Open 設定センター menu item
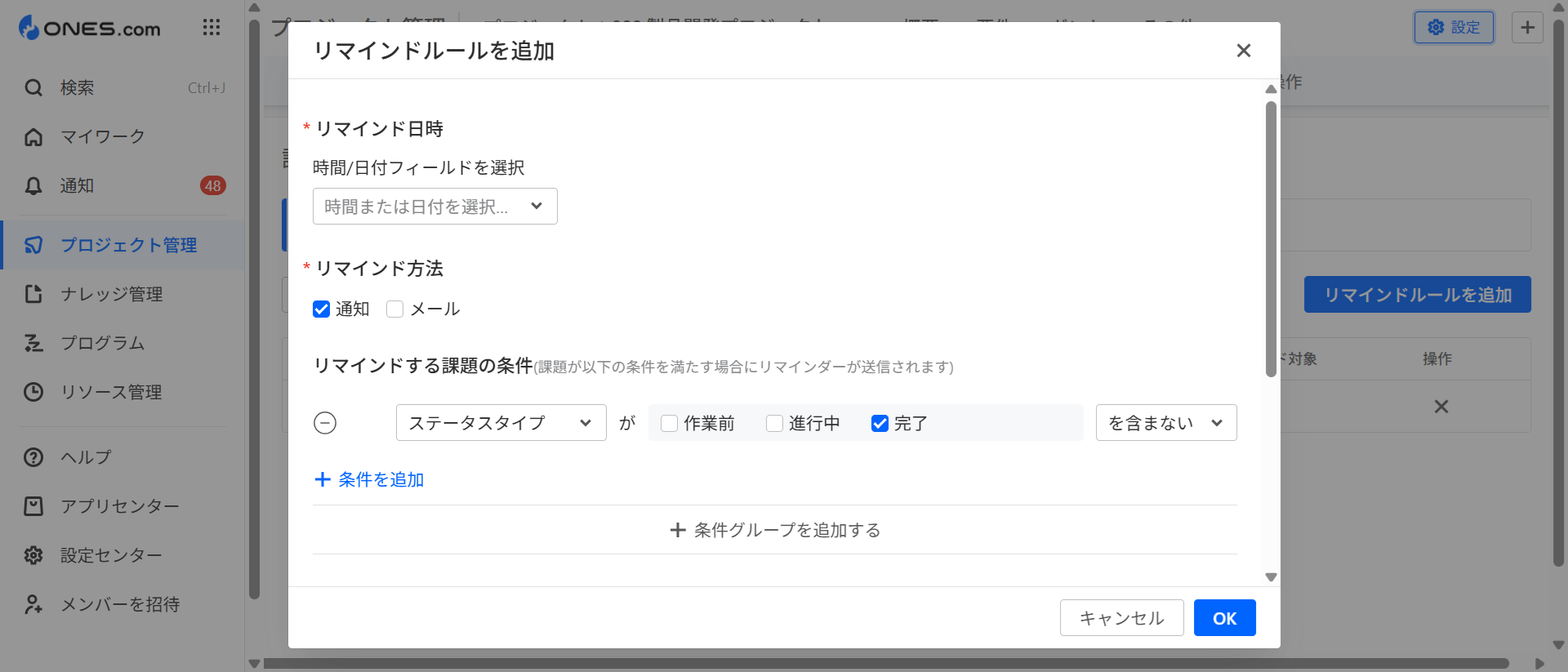The height and width of the screenshot is (672, 1568). (122, 555)
